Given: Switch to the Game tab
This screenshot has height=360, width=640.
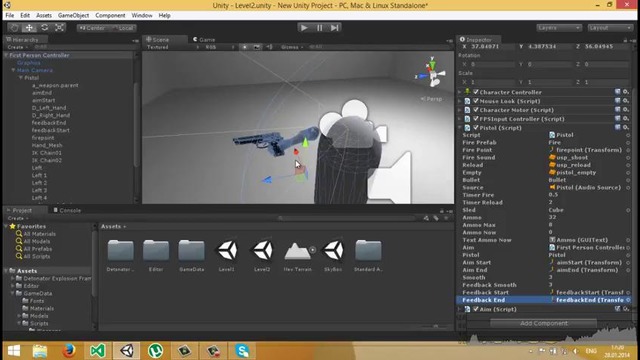Looking at the screenshot, I should pos(204,40).
